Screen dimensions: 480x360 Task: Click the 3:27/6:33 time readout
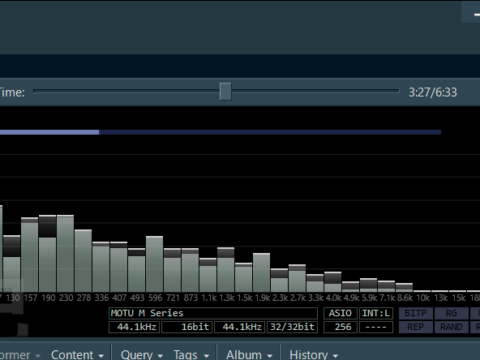433,92
